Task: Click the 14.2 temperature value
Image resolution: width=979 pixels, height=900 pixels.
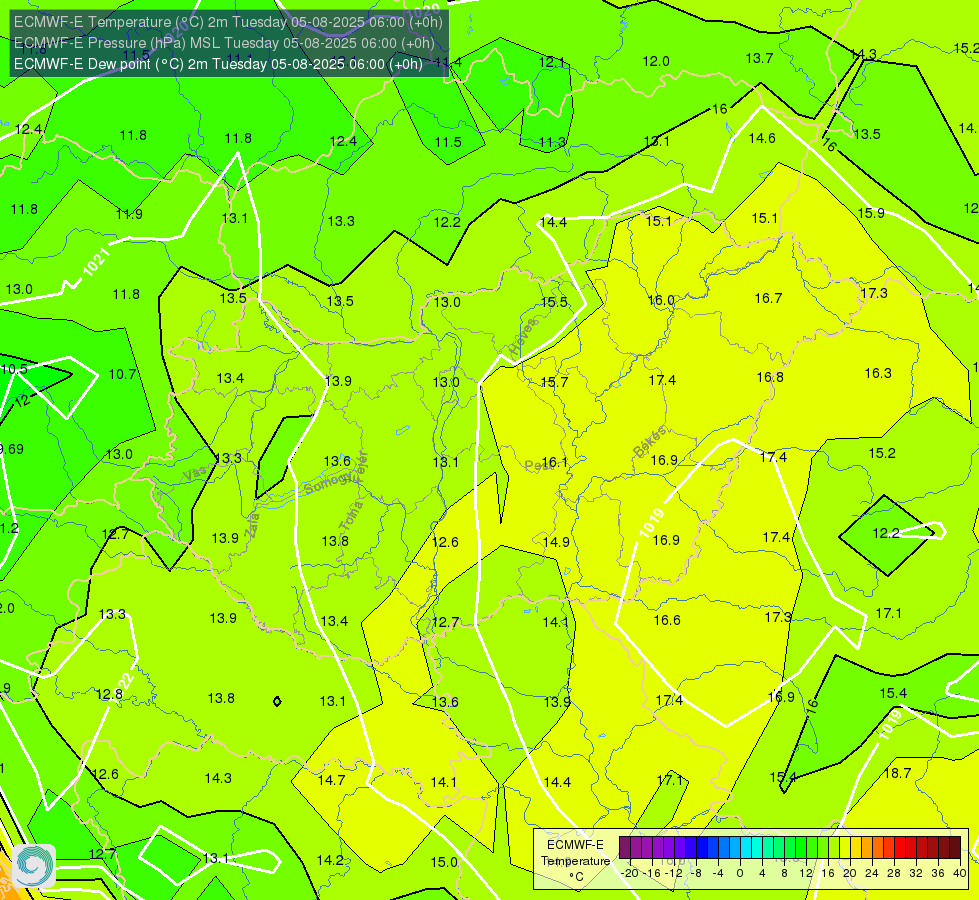Action: click(330, 860)
